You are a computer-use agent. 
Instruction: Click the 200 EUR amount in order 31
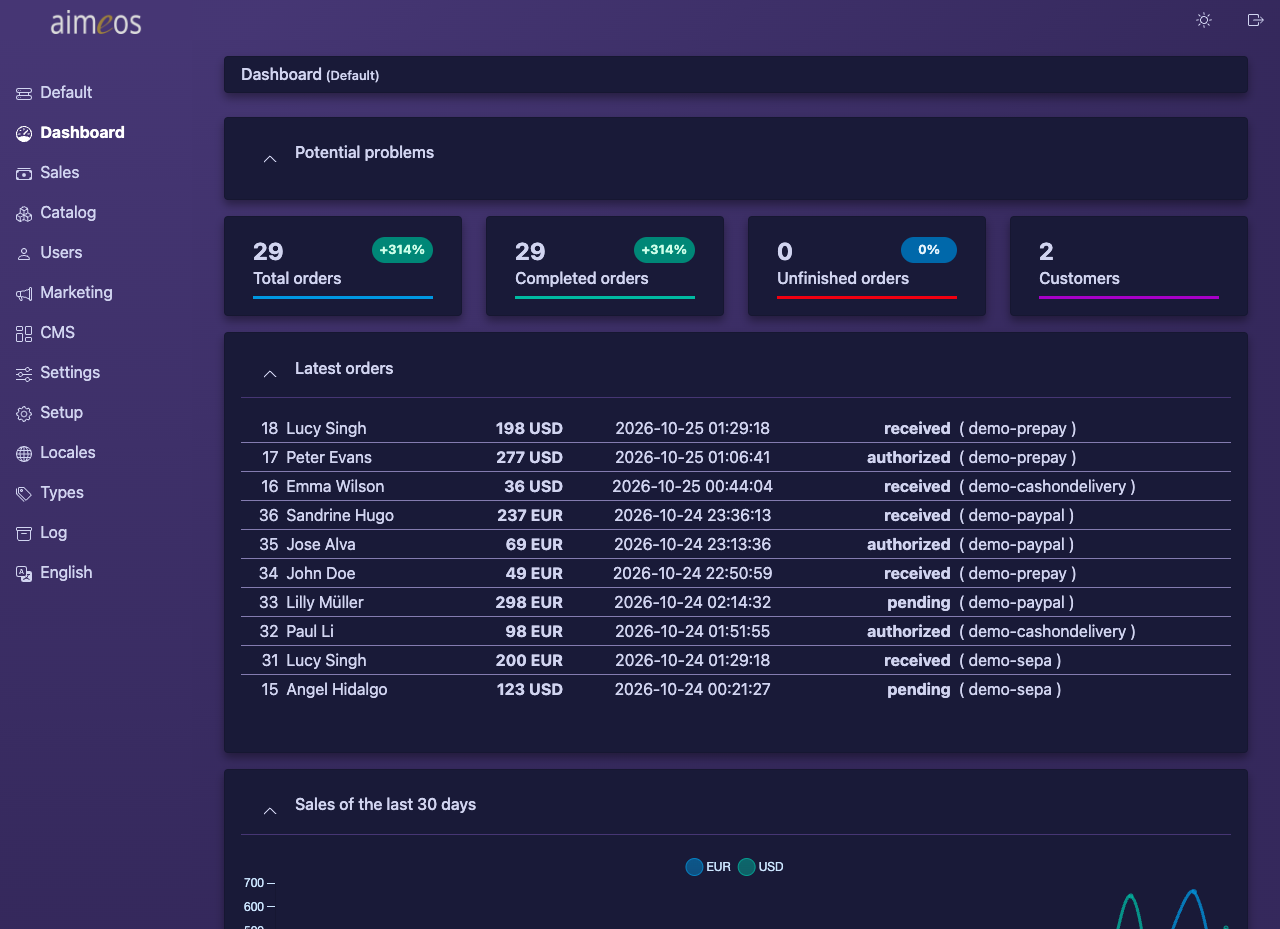pos(529,660)
